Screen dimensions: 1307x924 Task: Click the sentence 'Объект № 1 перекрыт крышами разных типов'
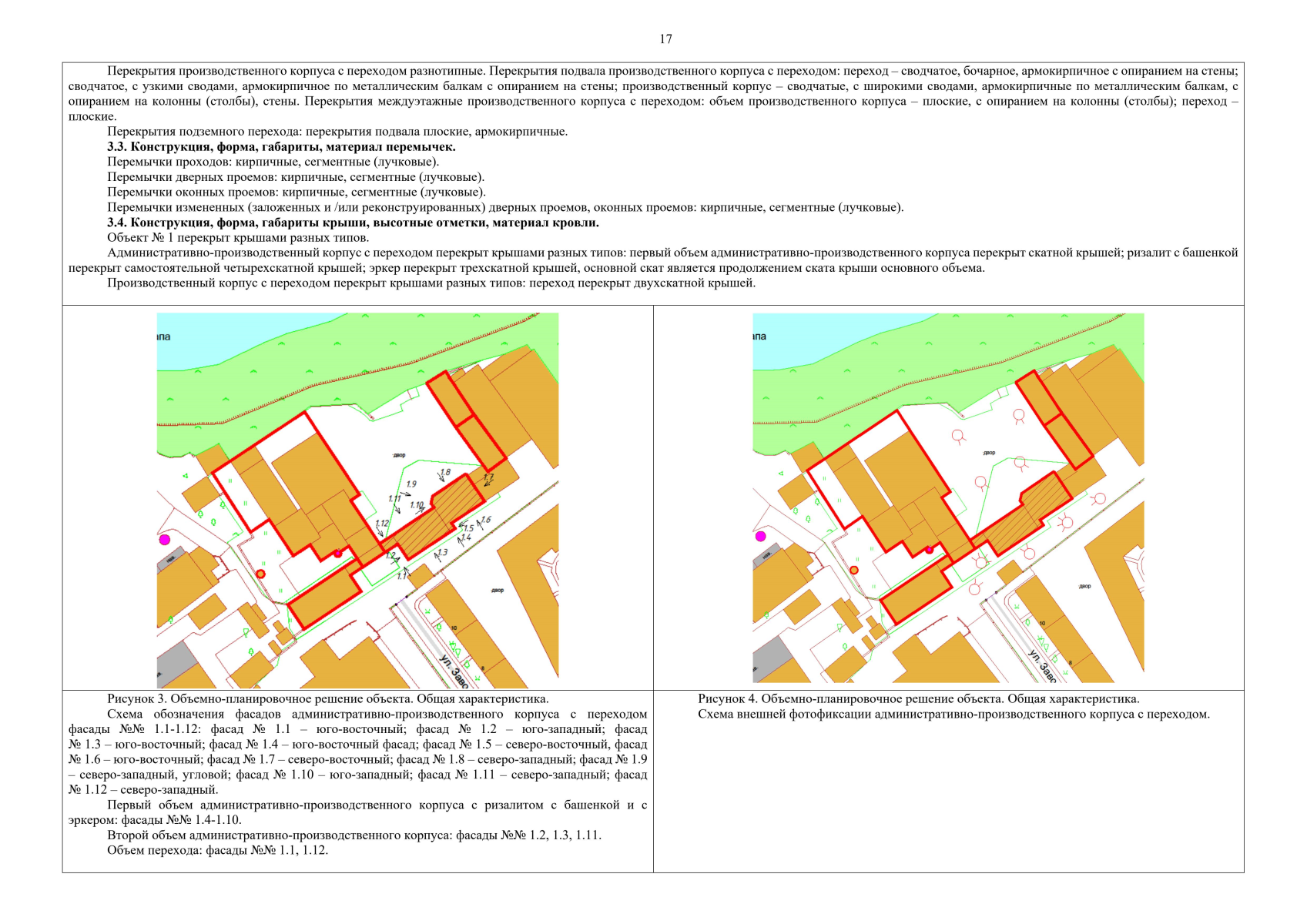pos(238,237)
